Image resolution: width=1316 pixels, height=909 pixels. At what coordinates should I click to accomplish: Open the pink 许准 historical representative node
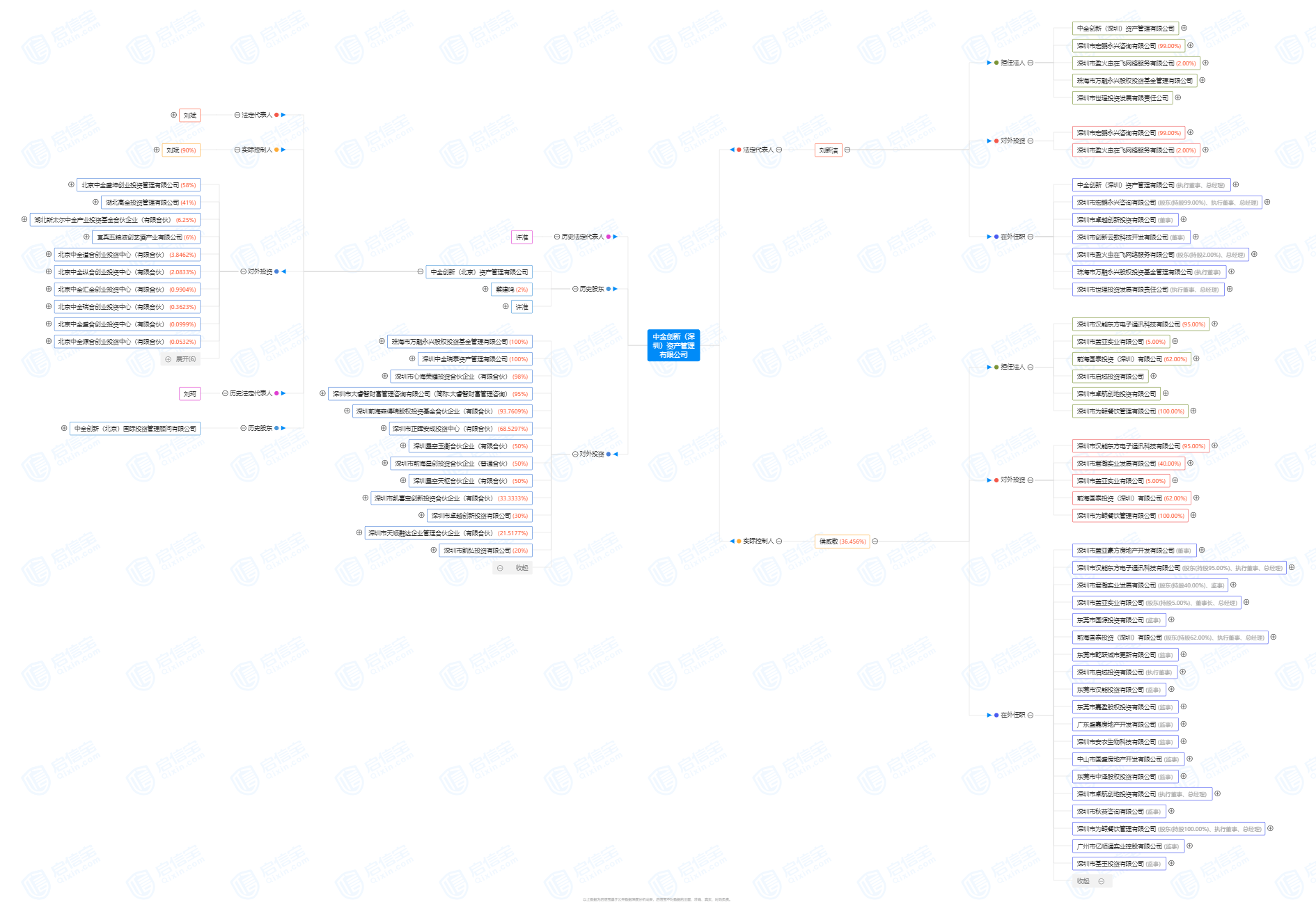coord(522,237)
